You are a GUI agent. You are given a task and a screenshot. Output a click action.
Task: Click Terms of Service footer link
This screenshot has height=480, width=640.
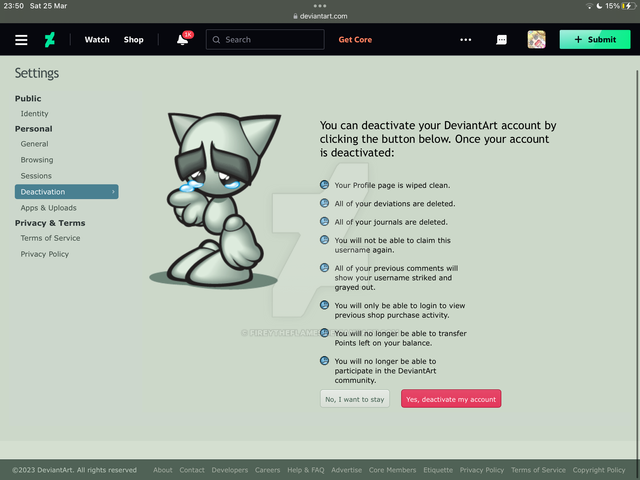tap(538, 470)
